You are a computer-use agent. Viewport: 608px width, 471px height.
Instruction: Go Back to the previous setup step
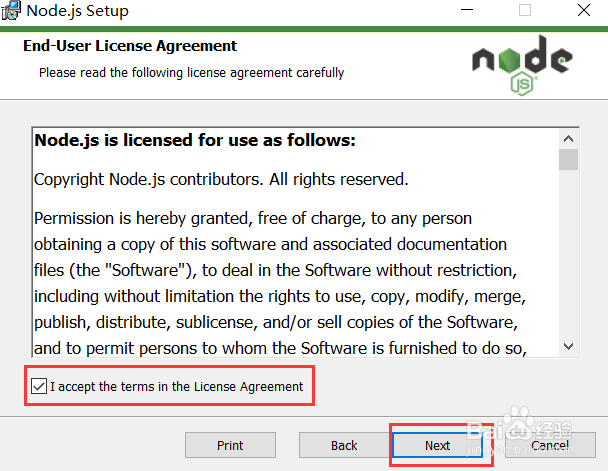coord(344,445)
